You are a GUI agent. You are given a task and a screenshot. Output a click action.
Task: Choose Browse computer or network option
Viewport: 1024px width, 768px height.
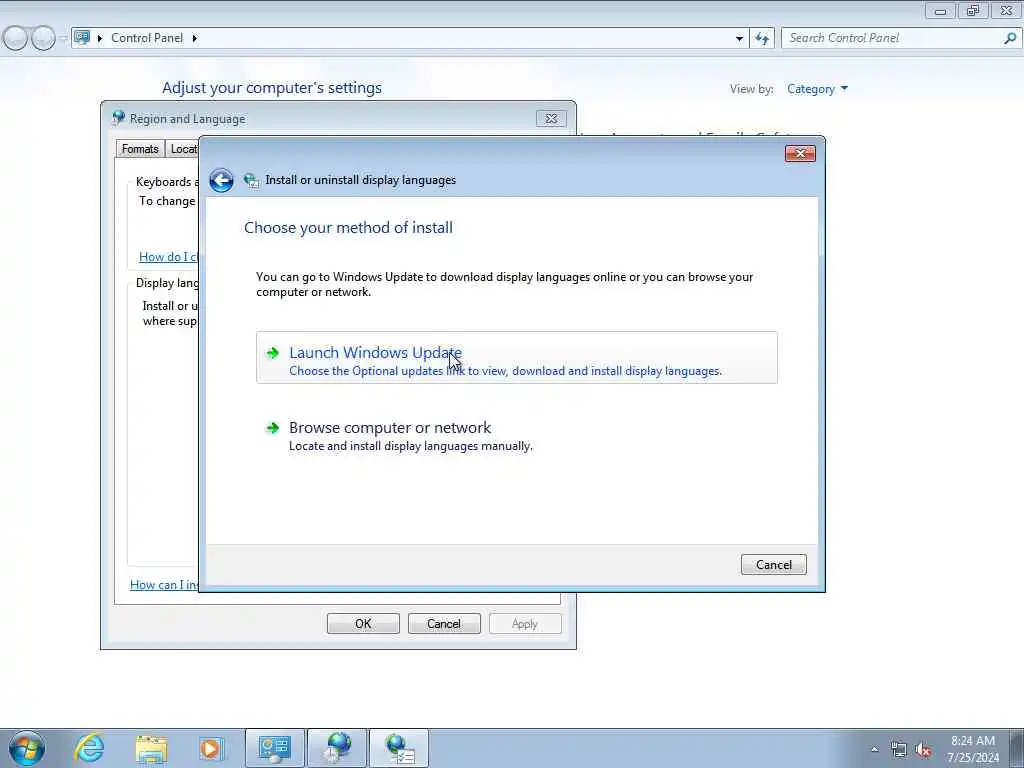517,435
